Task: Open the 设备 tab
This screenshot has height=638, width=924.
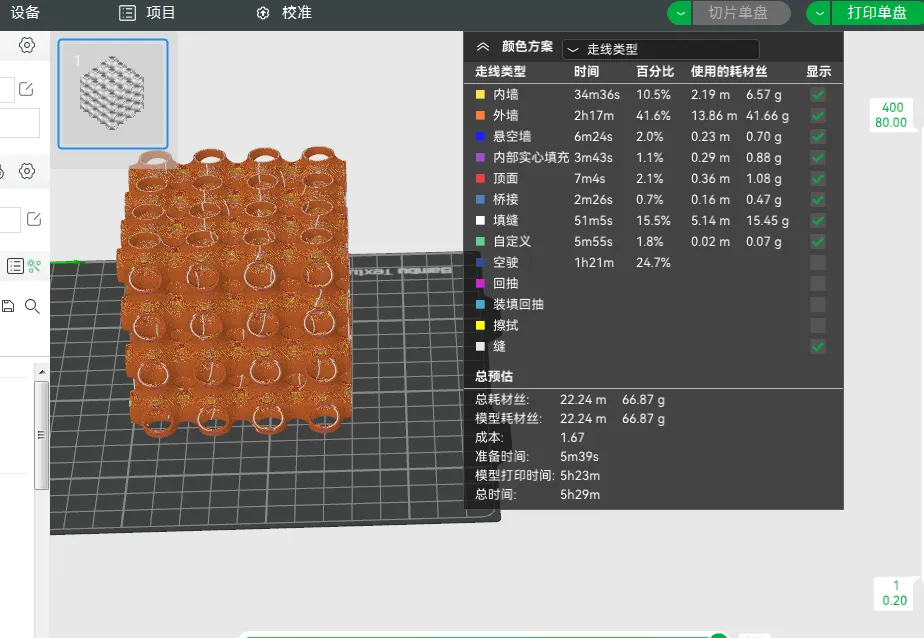Action: point(25,12)
